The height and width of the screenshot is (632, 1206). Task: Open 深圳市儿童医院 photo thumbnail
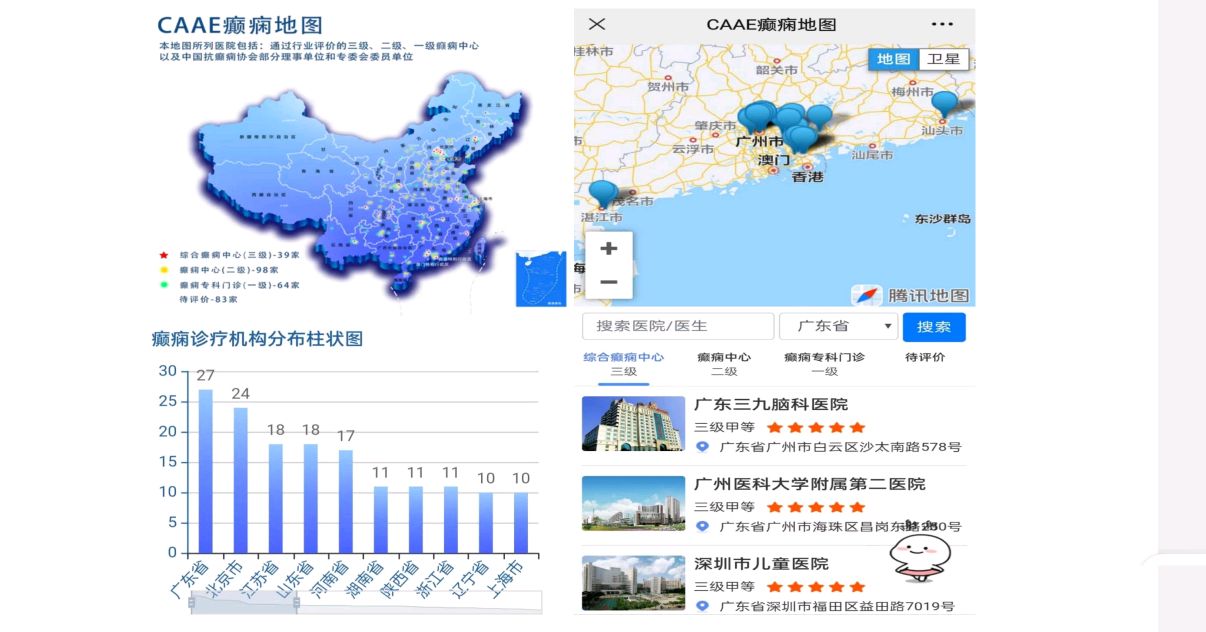pyautogui.click(x=633, y=583)
